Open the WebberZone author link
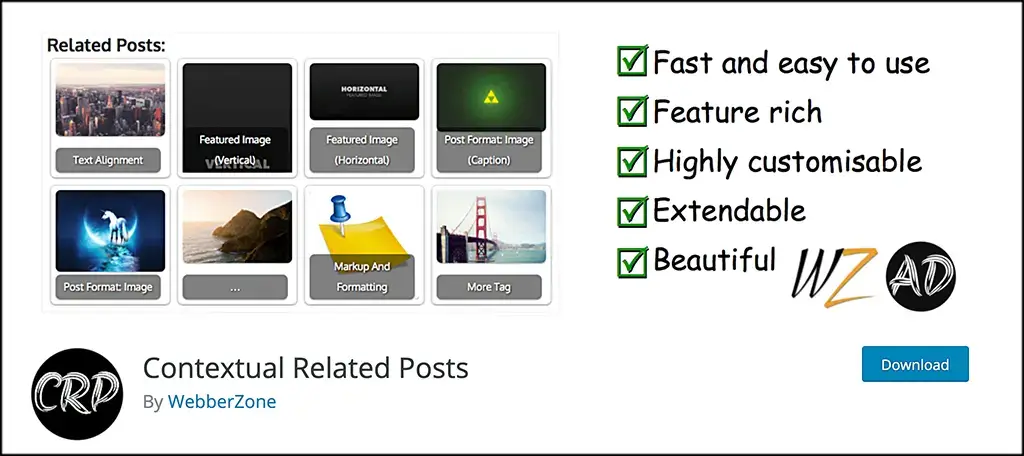The width and height of the screenshot is (1024, 456). (x=221, y=401)
